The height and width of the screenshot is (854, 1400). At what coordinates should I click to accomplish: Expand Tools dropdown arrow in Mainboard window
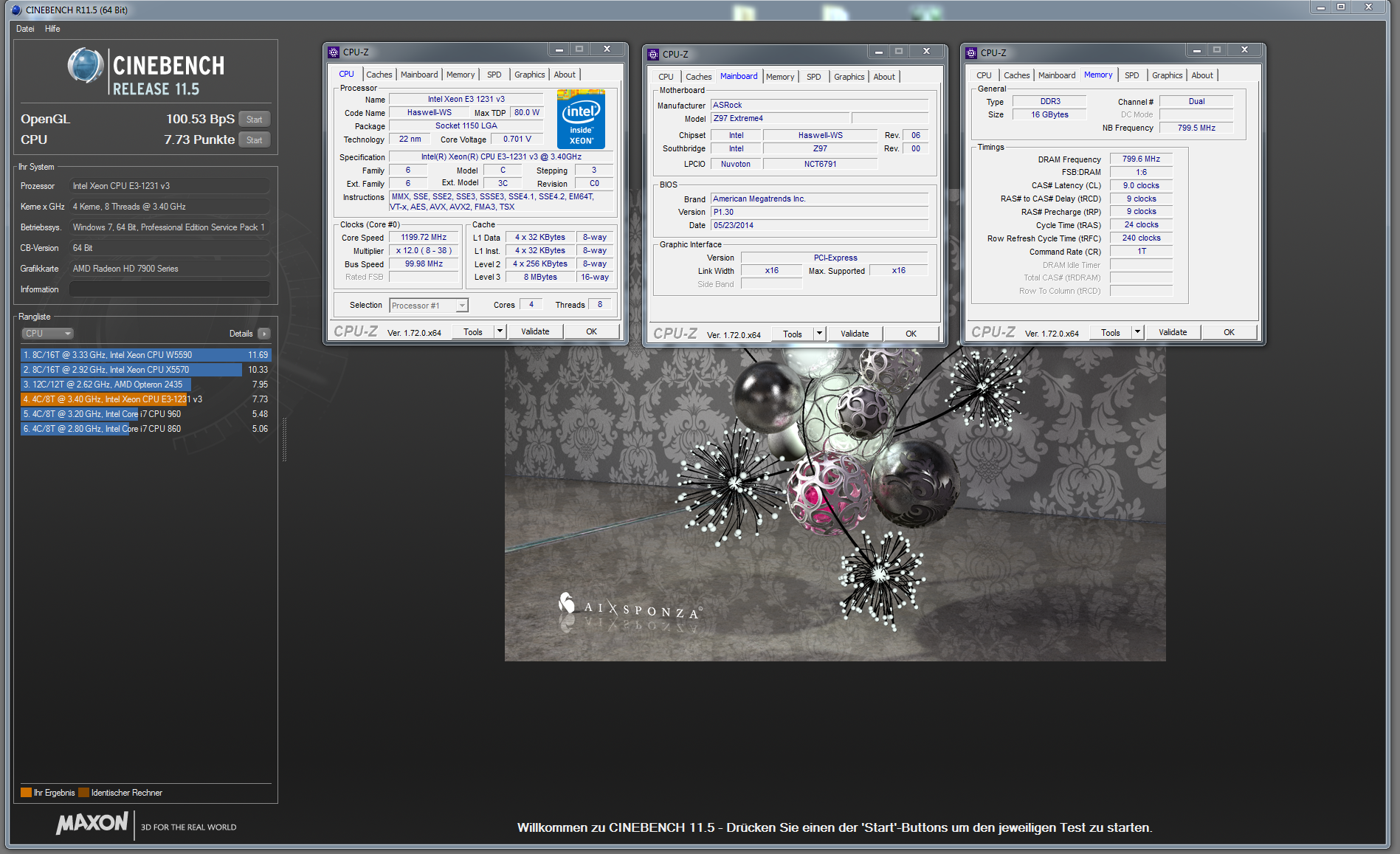click(x=819, y=334)
